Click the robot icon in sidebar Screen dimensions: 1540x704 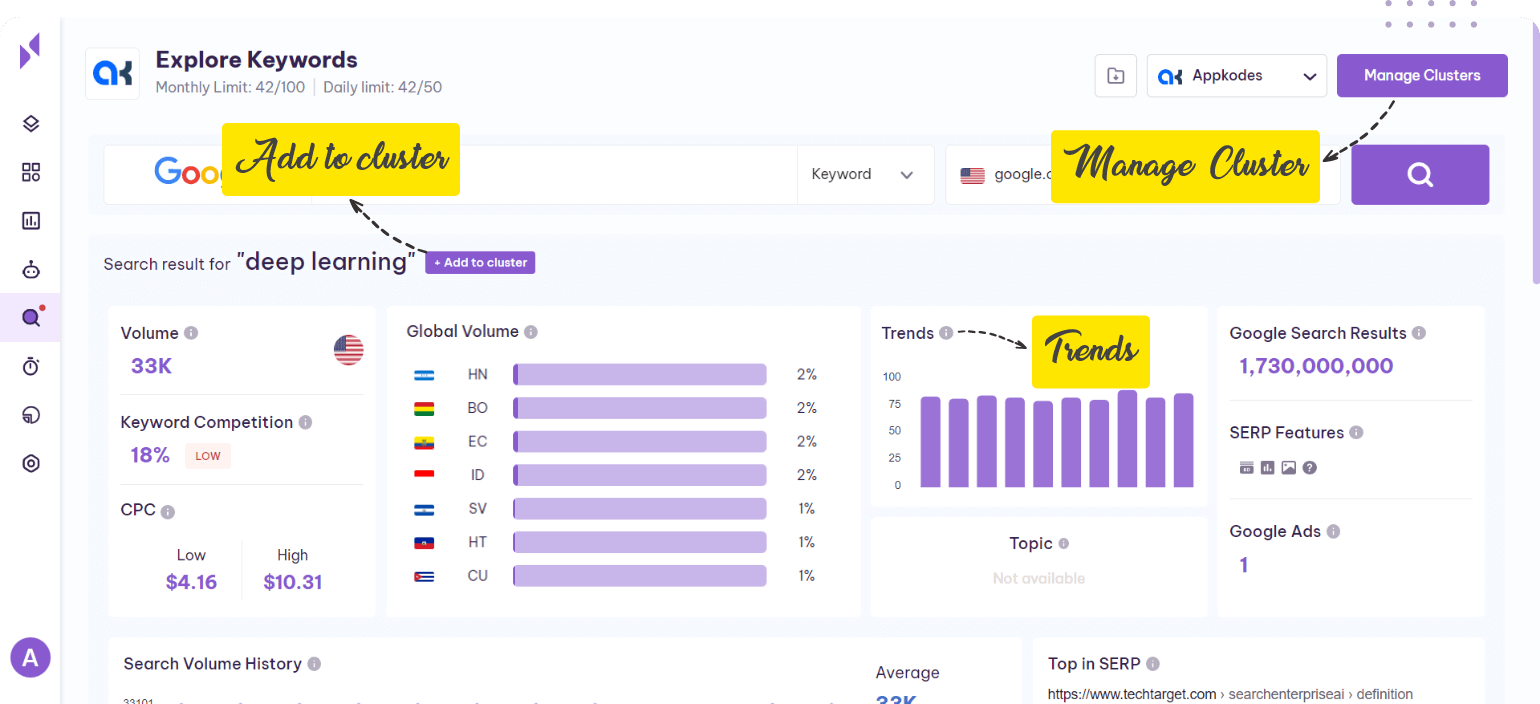point(31,270)
